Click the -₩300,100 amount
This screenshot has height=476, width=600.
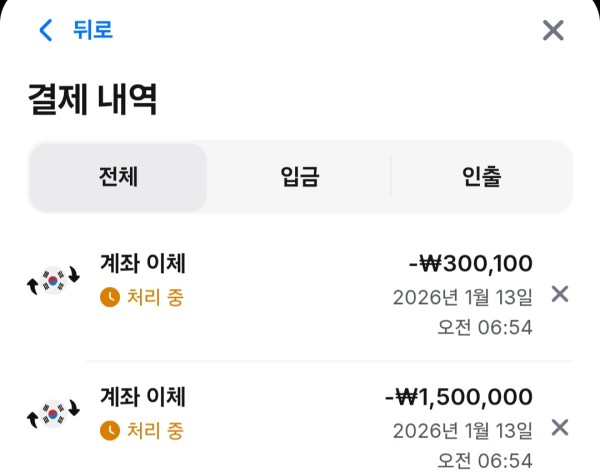470,264
